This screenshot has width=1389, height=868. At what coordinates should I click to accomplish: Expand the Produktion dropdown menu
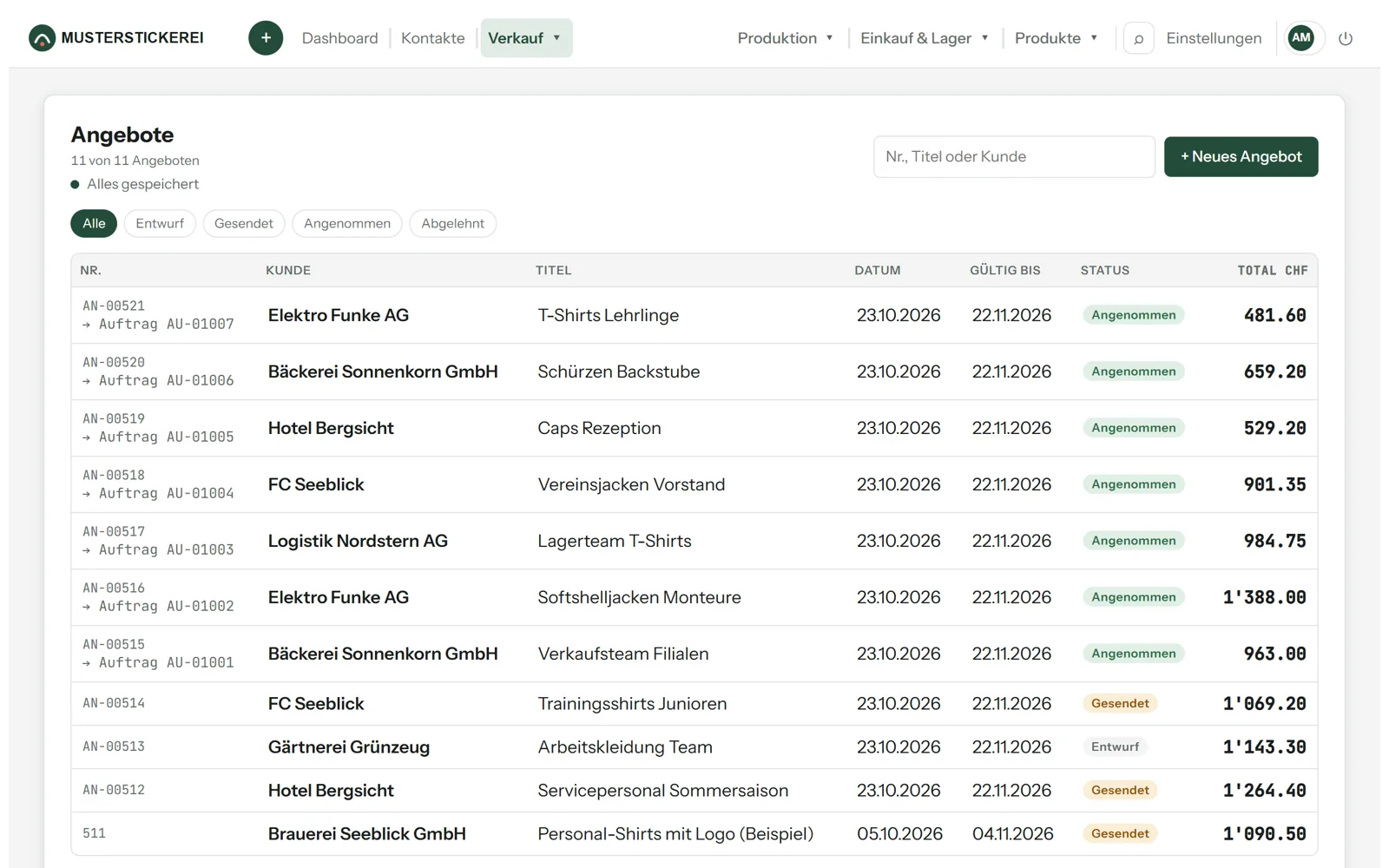[x=785, y=38]
